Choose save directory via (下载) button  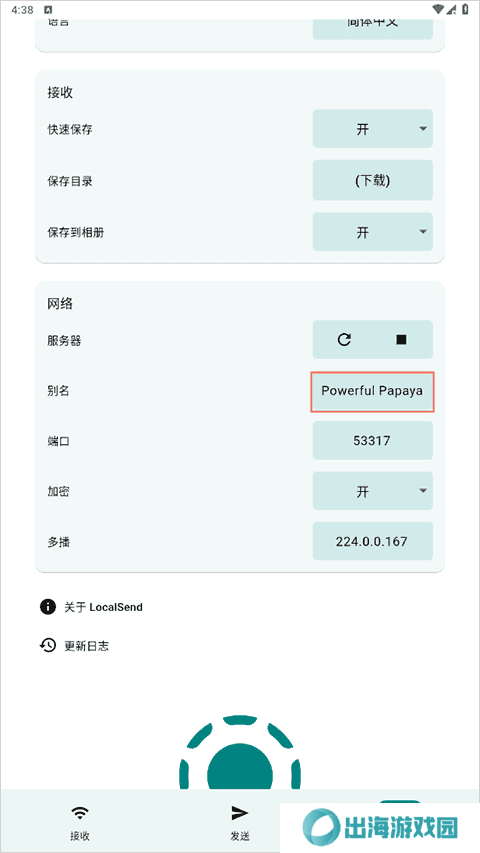[373, 181]
